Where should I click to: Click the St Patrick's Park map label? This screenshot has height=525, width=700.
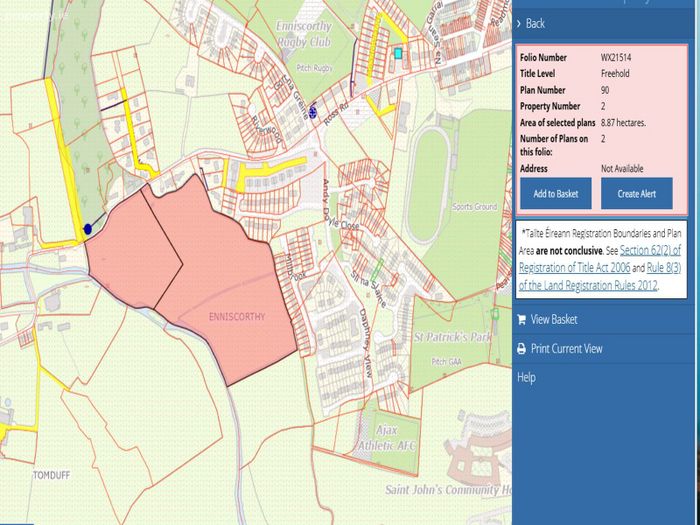coord(452,337)
